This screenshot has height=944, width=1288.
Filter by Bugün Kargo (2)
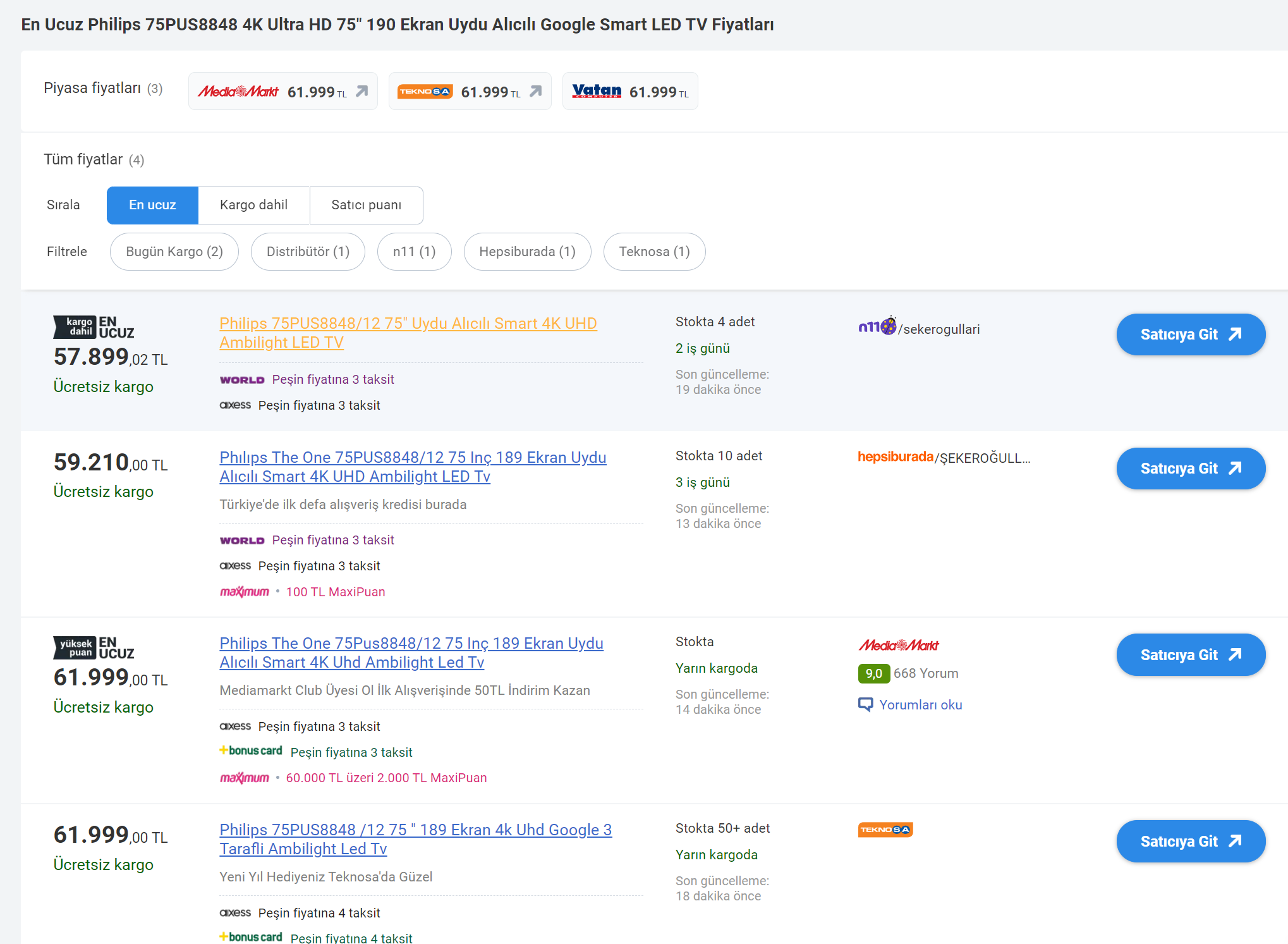click(174, 252)
